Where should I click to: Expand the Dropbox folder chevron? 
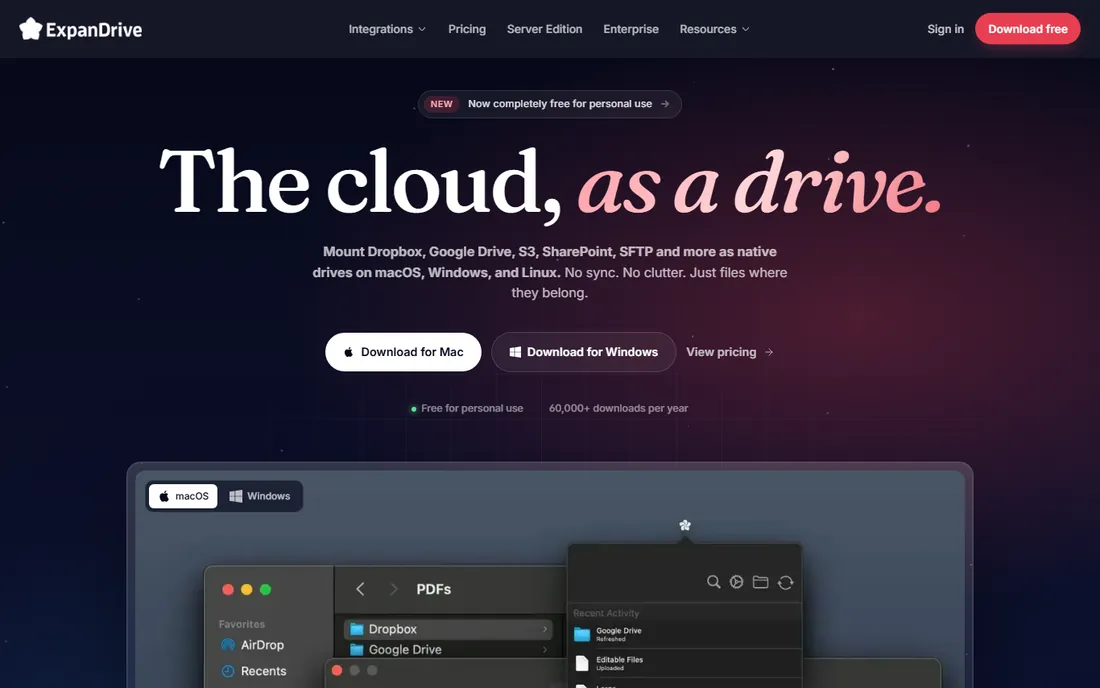tap(545, 629)
